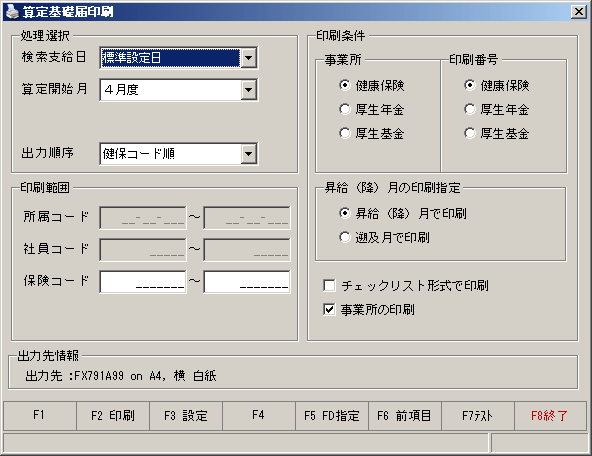592x456 pixels.
Task: Click F2 印刷 to print
Action: [x=113, y=416]
